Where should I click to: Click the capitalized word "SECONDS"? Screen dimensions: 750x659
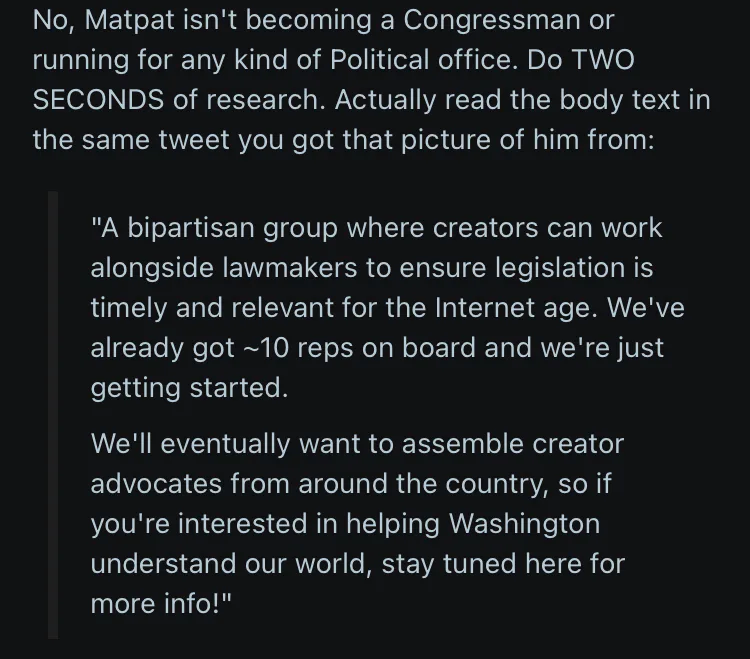[98, 99]
